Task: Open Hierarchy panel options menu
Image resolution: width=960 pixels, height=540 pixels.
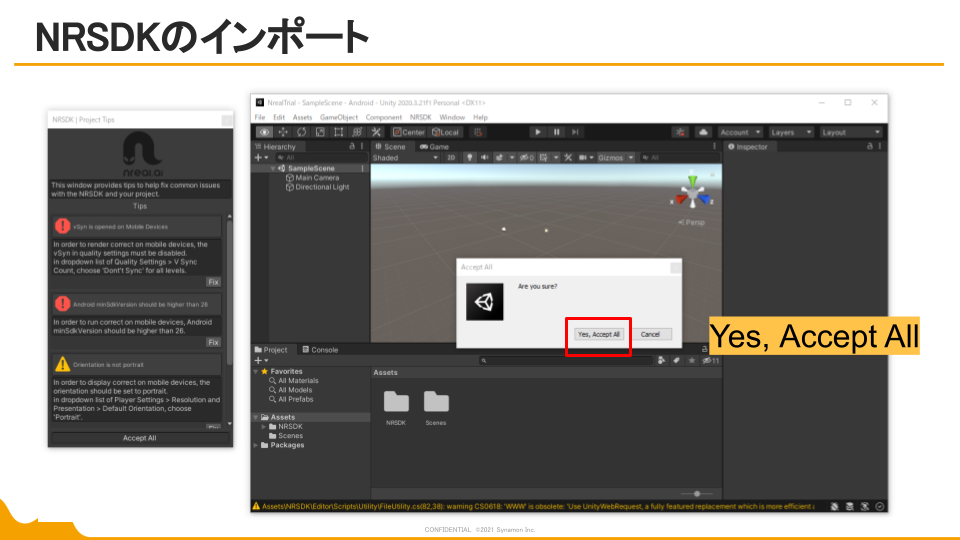Action: point(362,146)
